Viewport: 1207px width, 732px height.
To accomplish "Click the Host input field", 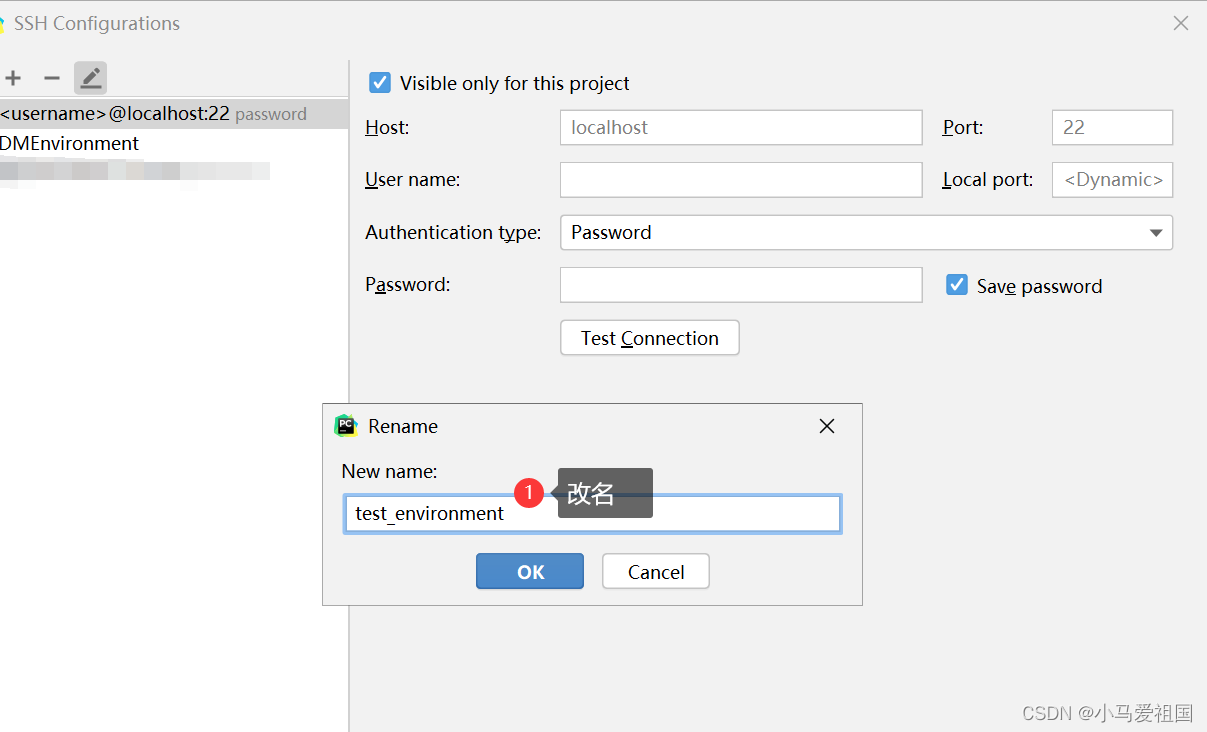I will (741, 127).
